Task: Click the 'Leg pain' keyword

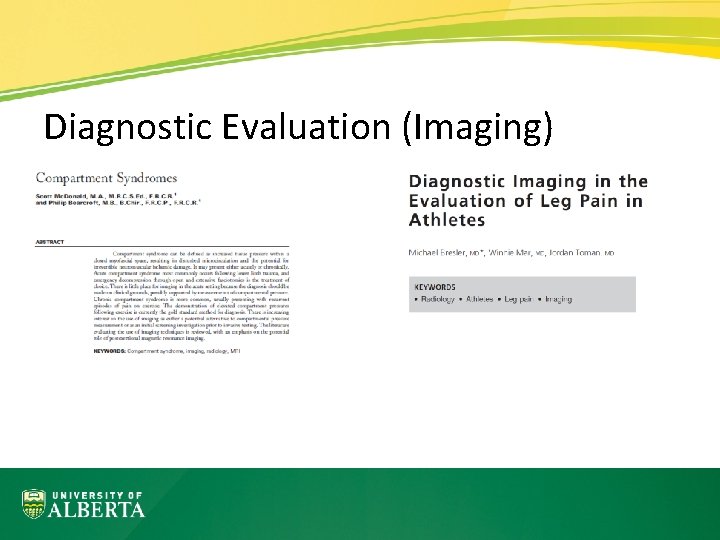Action: point(518,299)
